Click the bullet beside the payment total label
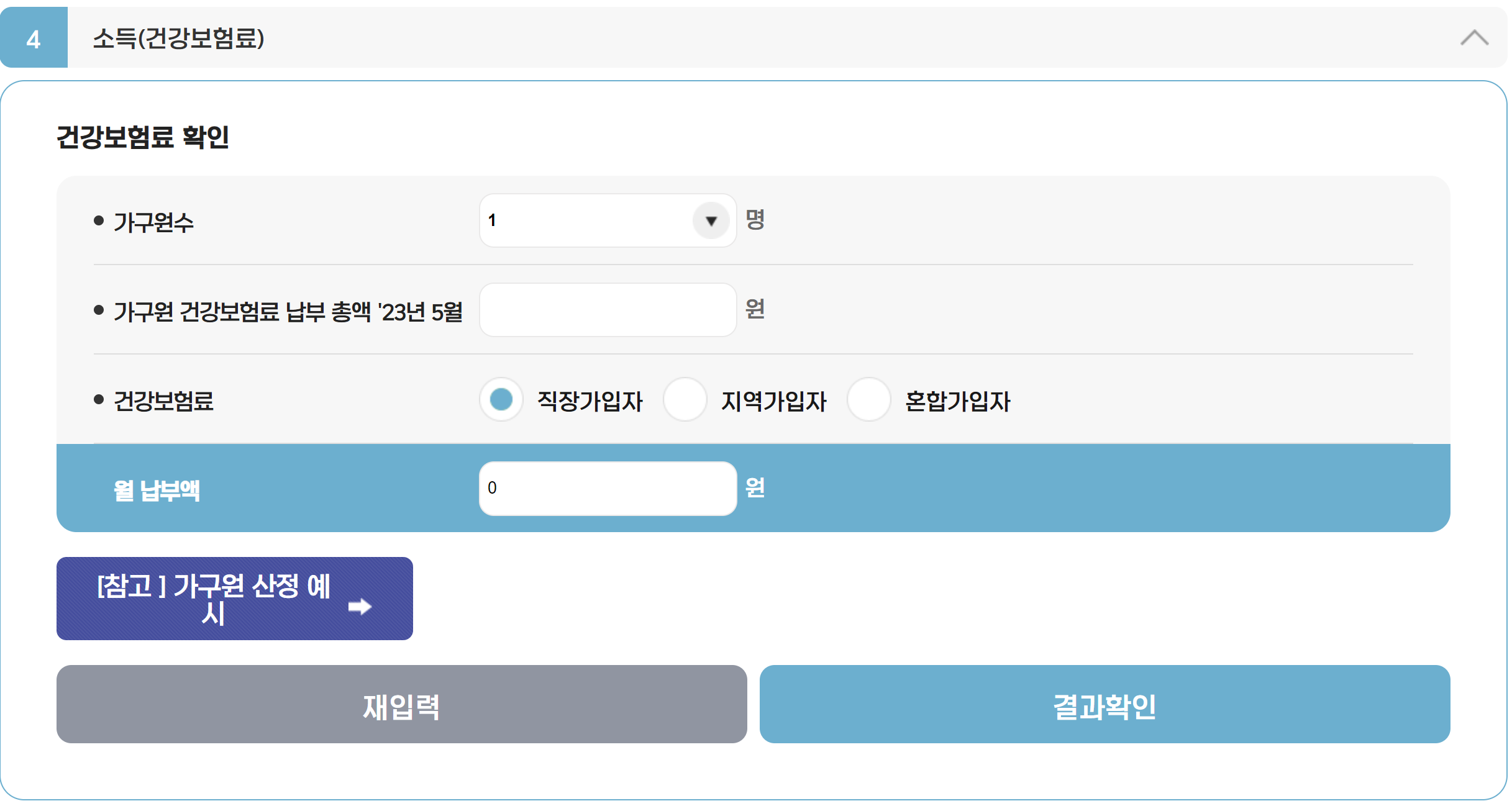1512x801 pixels. 98,310
